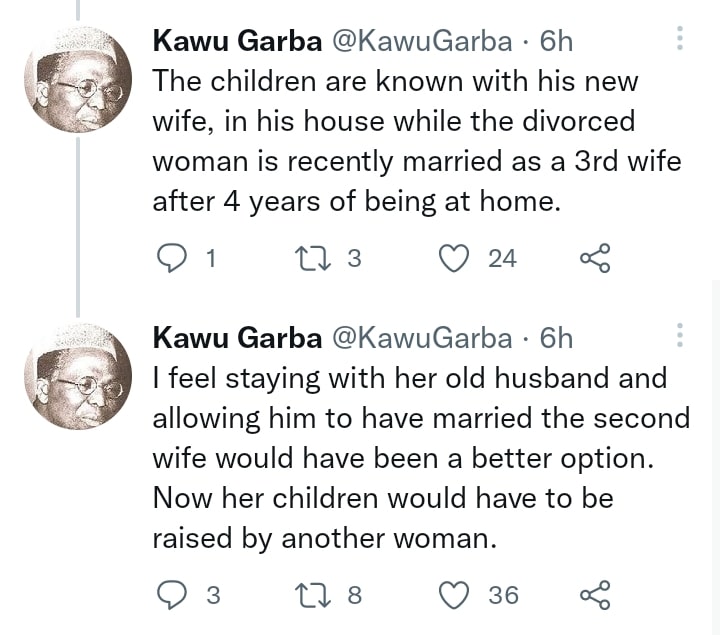Open the tweet text about the new wife
The height and width of the screenshot is (635, 720).
click(395, 141)
